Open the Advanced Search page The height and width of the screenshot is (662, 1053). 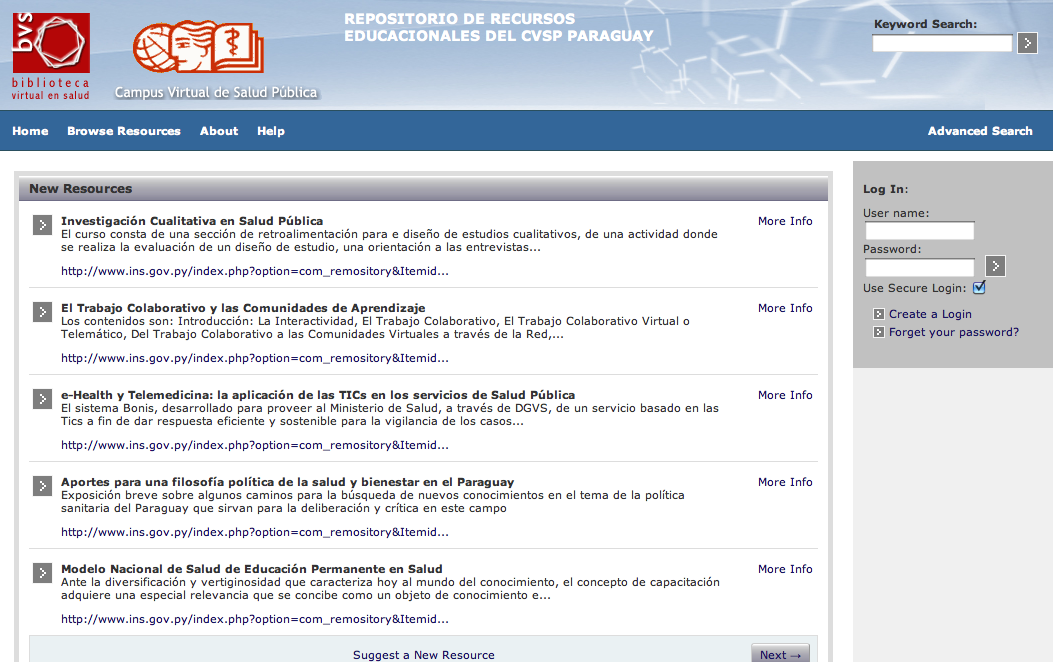click(x=979, y=131)
